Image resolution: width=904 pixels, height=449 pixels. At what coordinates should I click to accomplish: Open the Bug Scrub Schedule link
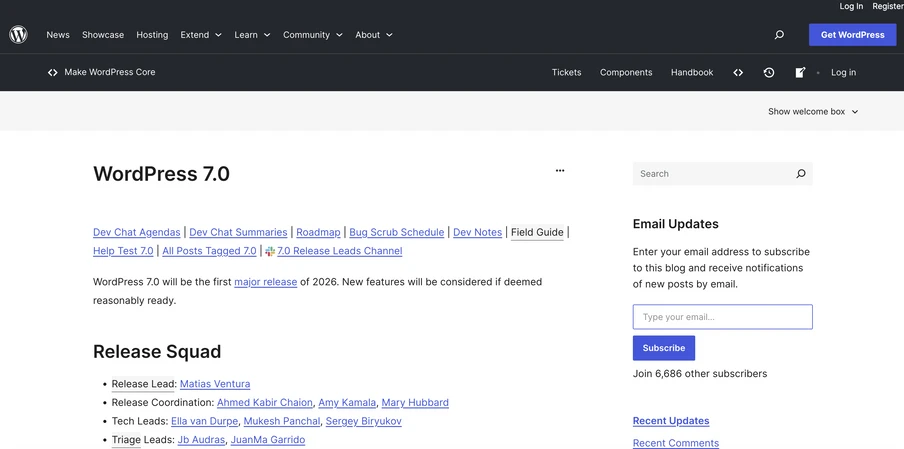click(397, 232)
